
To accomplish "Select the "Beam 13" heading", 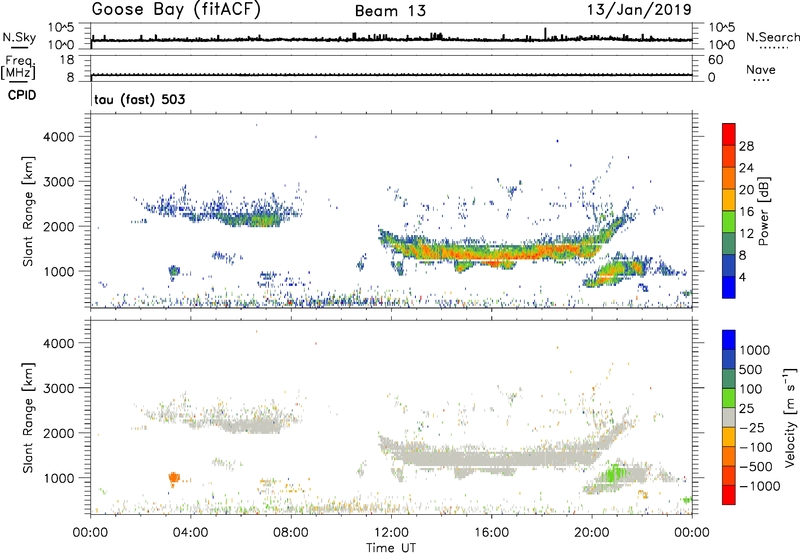I will [390, 11].
